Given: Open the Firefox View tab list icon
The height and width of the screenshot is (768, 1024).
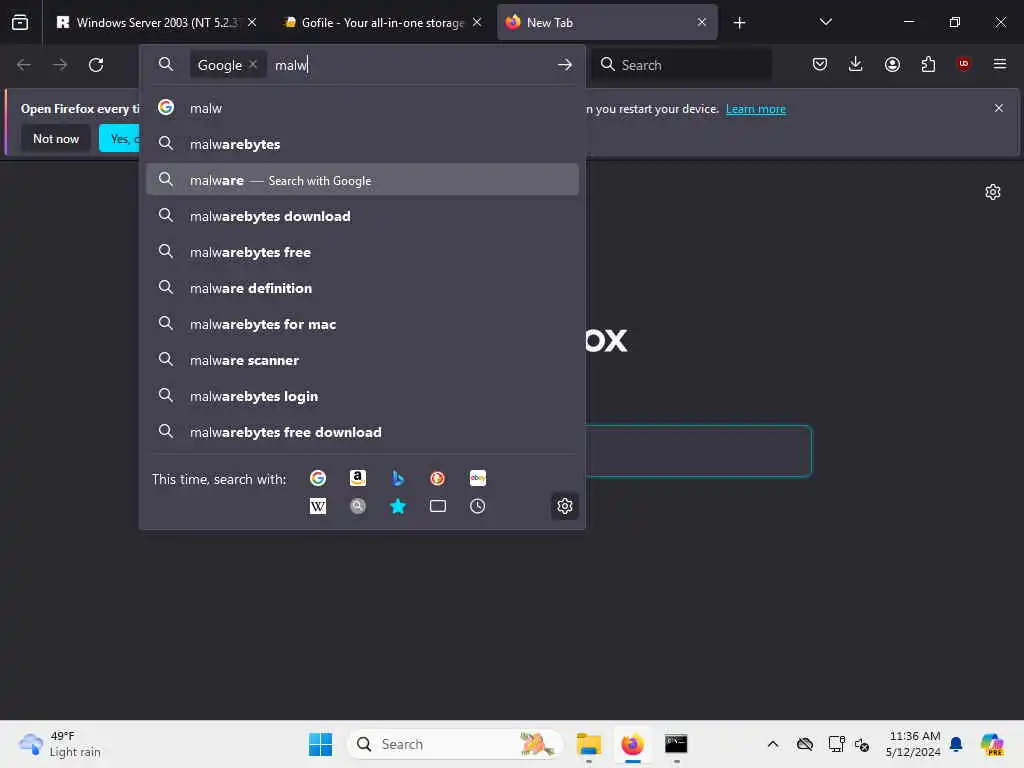Looking at the screenshot, I should coord(20,22).
